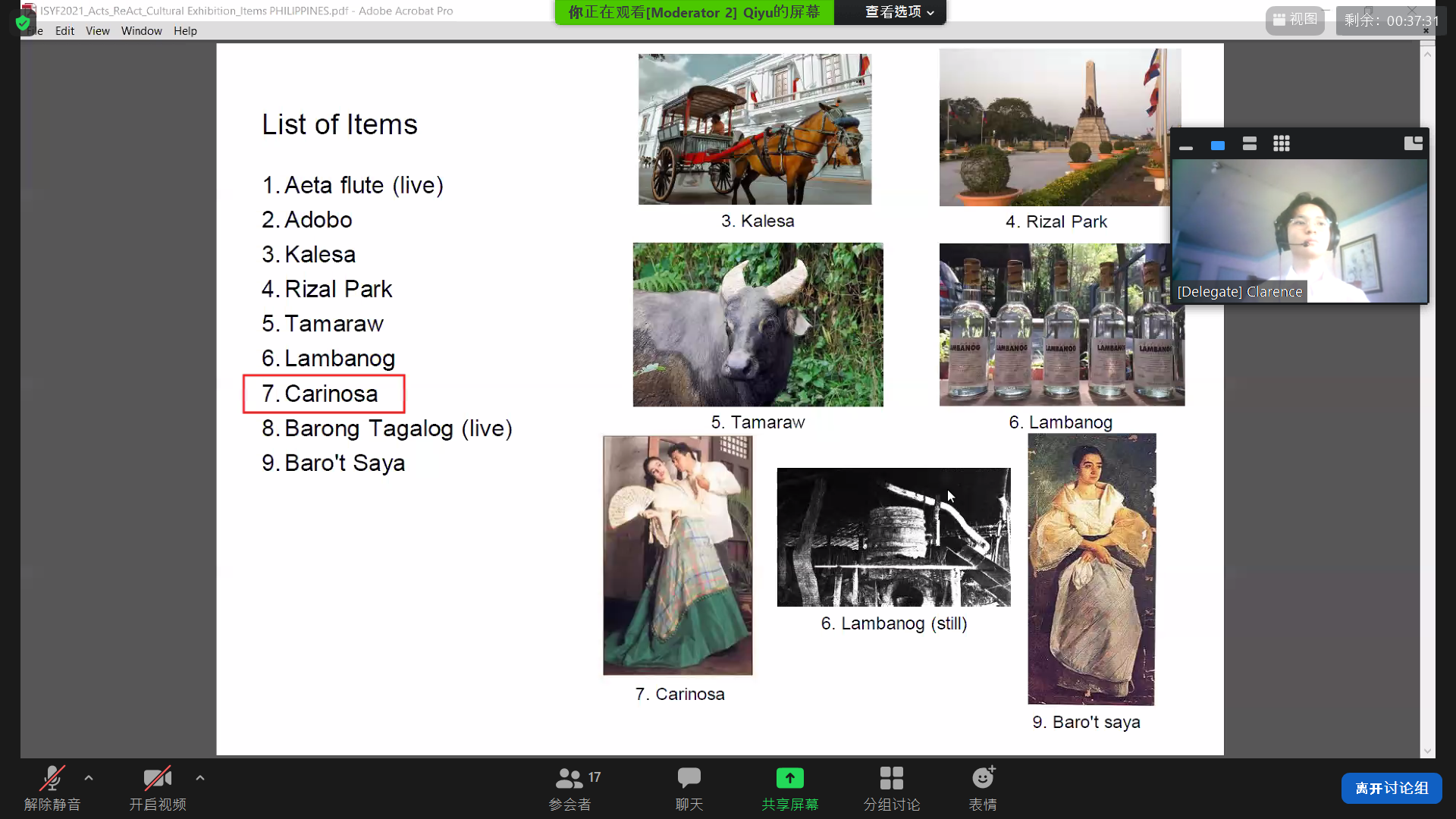Image resolution: width=1456 pixels, height=819 pixels.
Task: Click the scroll down arrow of document scrollbar
Action: (1427, 751)
